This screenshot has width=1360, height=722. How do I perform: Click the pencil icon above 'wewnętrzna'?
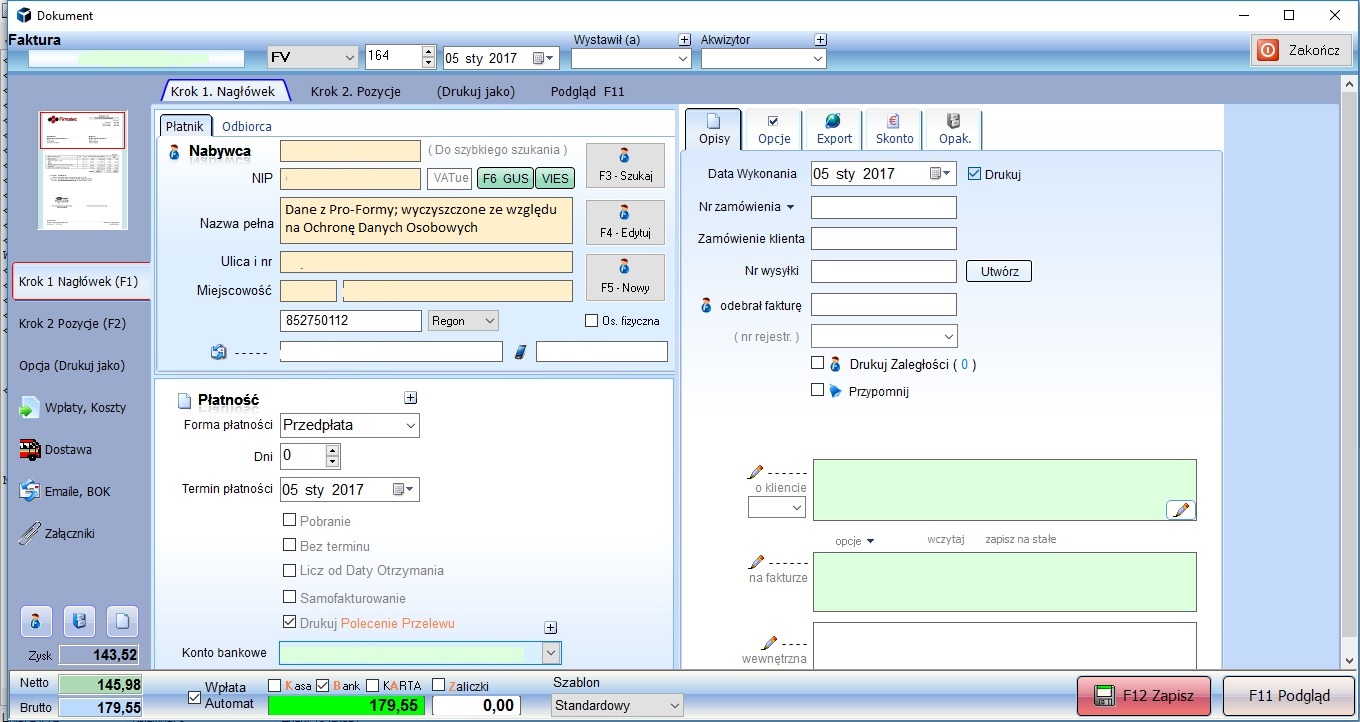pyautogui.click(x=769, y=643)
